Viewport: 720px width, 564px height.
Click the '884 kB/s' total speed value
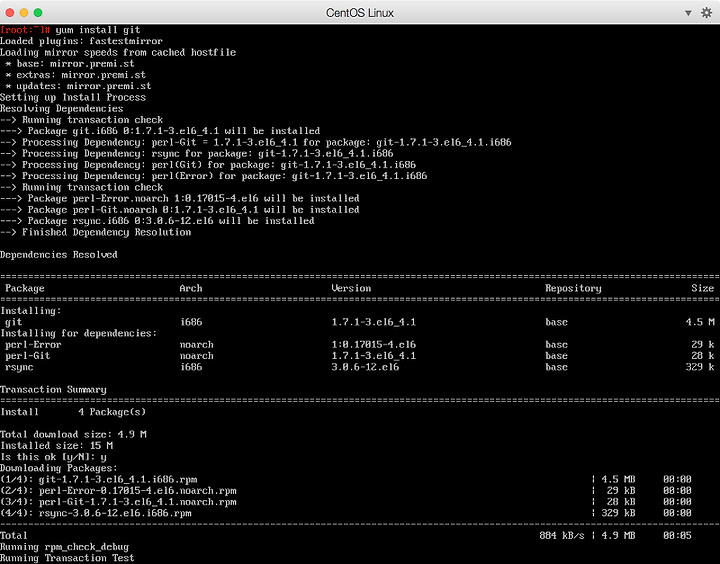tap(562, 536)
